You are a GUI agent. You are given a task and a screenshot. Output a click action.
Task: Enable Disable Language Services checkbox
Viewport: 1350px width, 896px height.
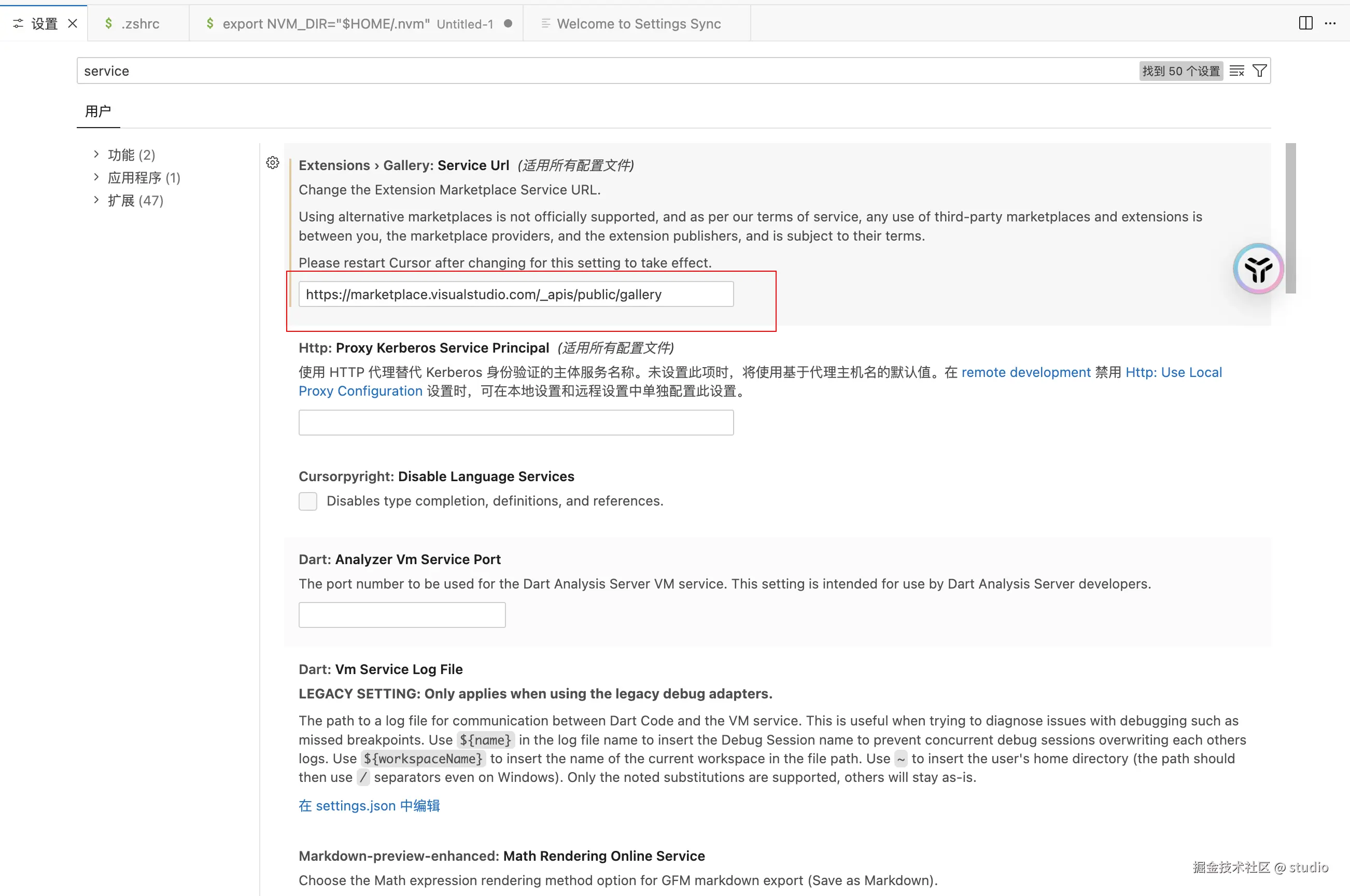coord(308,501)
